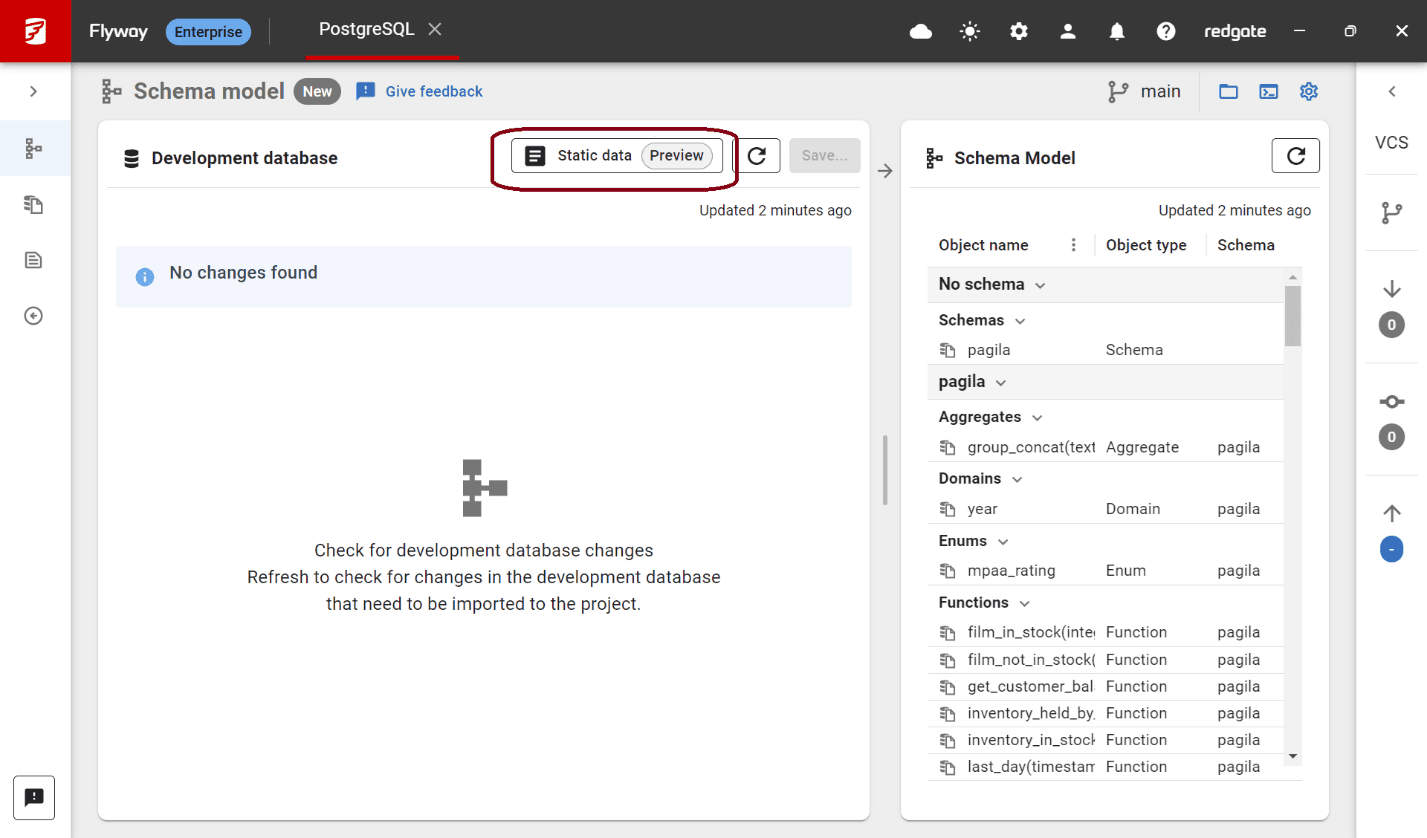Screen dimensions: 1427x838
Task: Click the Schema Model list scrollbar
Action: (x=1292, y=315)
